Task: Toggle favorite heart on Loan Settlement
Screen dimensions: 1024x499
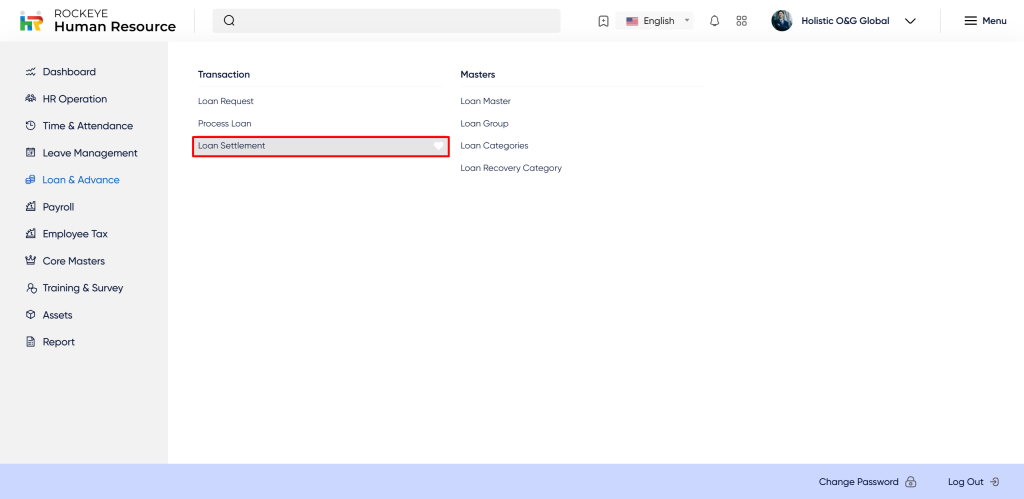Action: 438,146
